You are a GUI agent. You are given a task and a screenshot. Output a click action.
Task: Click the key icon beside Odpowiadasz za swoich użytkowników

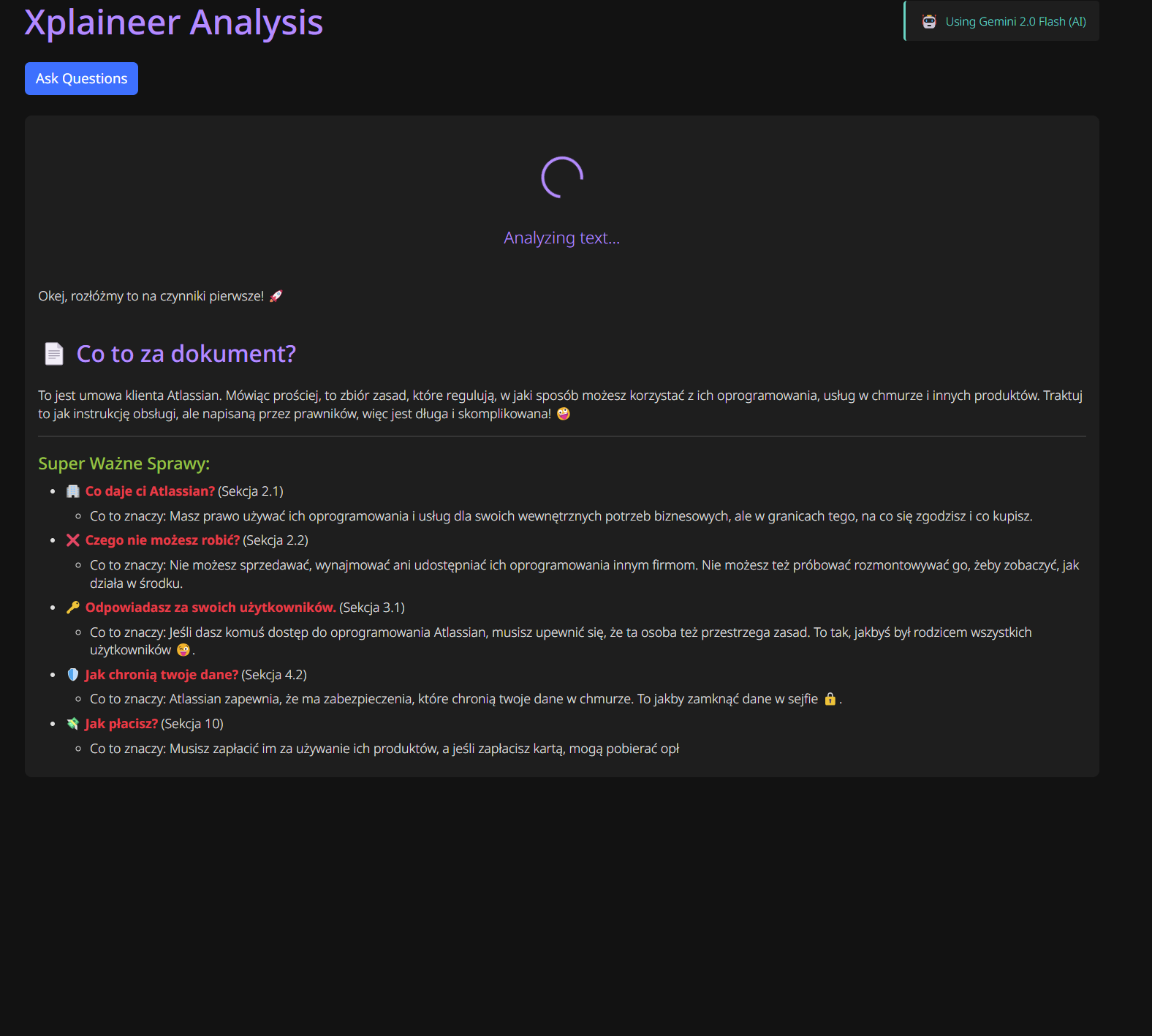[73, 608]
